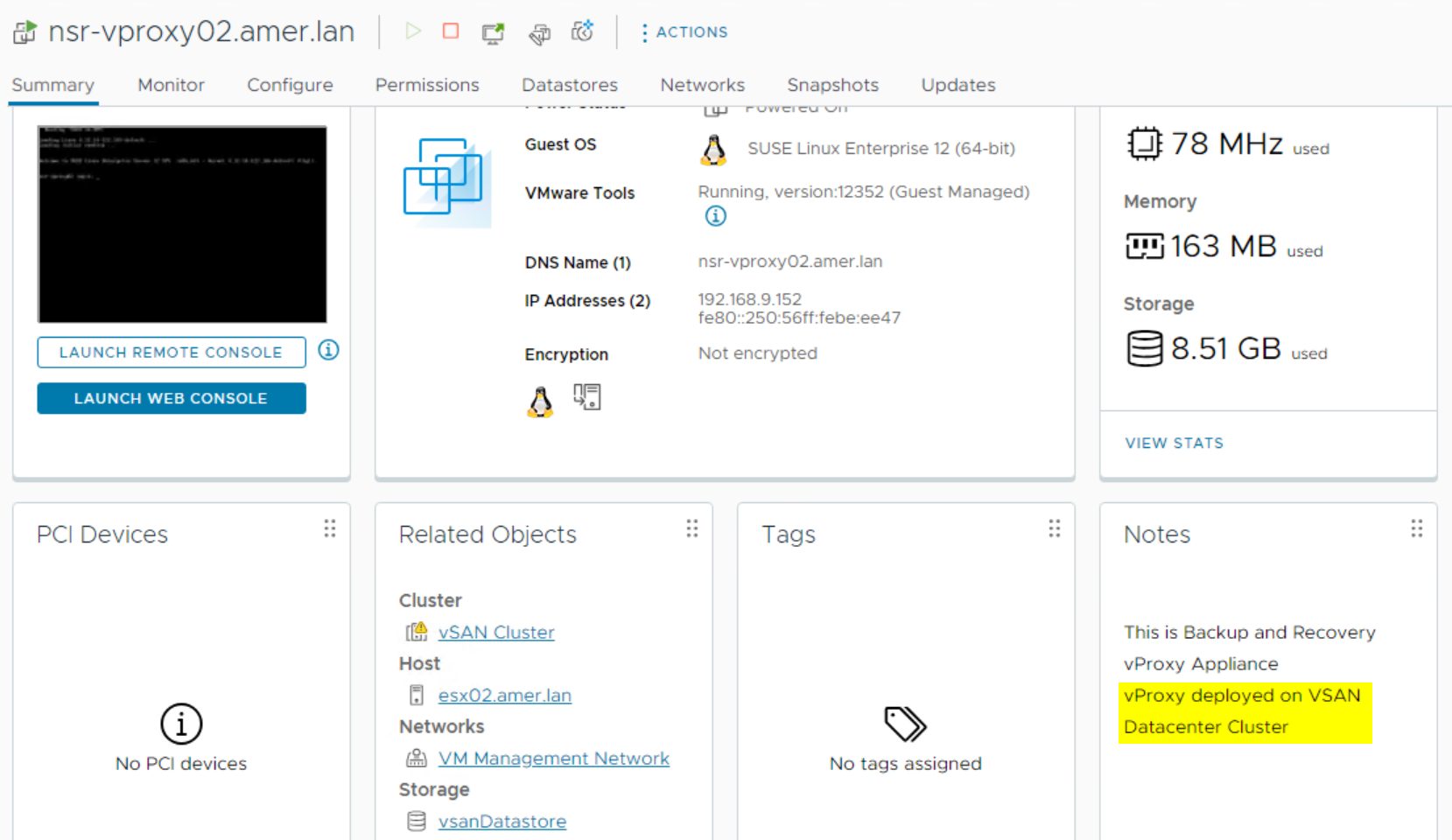Open the Related Objects panel options grid
This screenshot has width=1452, height=840.
click(691, 528)
